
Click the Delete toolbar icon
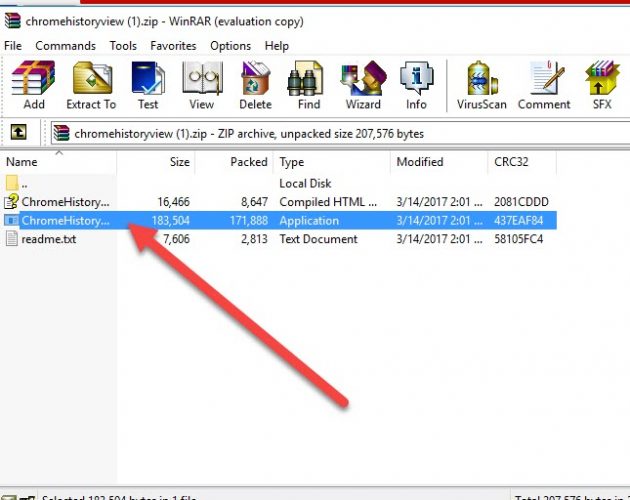pos(256,85)
